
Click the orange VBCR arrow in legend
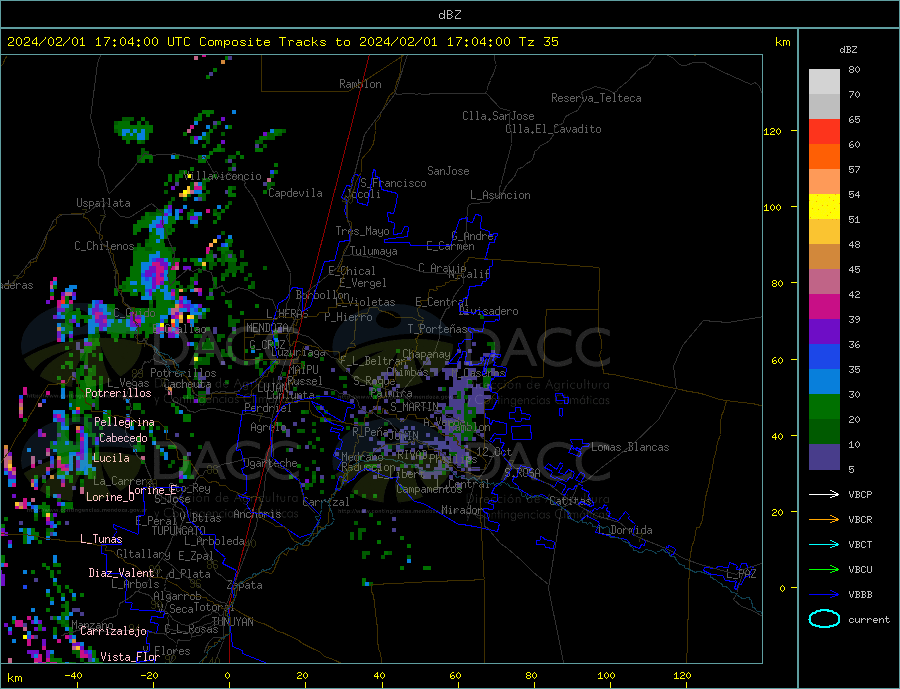tap(824, 520)
